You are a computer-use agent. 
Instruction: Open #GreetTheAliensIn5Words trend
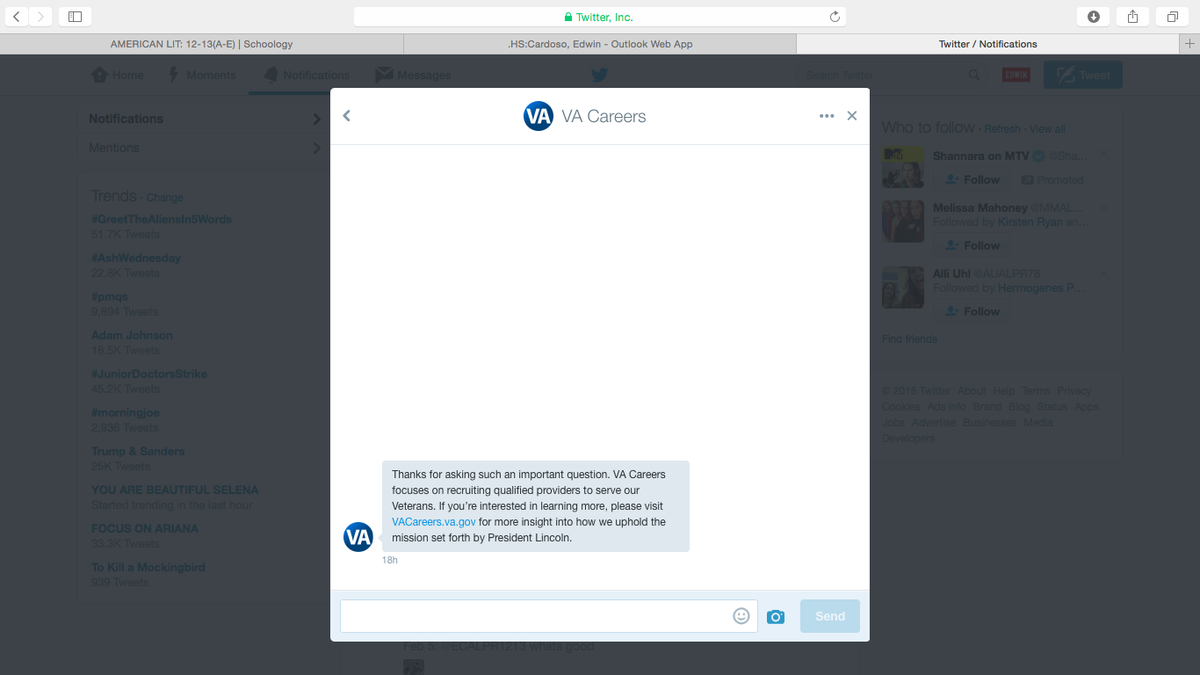pyautogui.click(x=161, y=219)
